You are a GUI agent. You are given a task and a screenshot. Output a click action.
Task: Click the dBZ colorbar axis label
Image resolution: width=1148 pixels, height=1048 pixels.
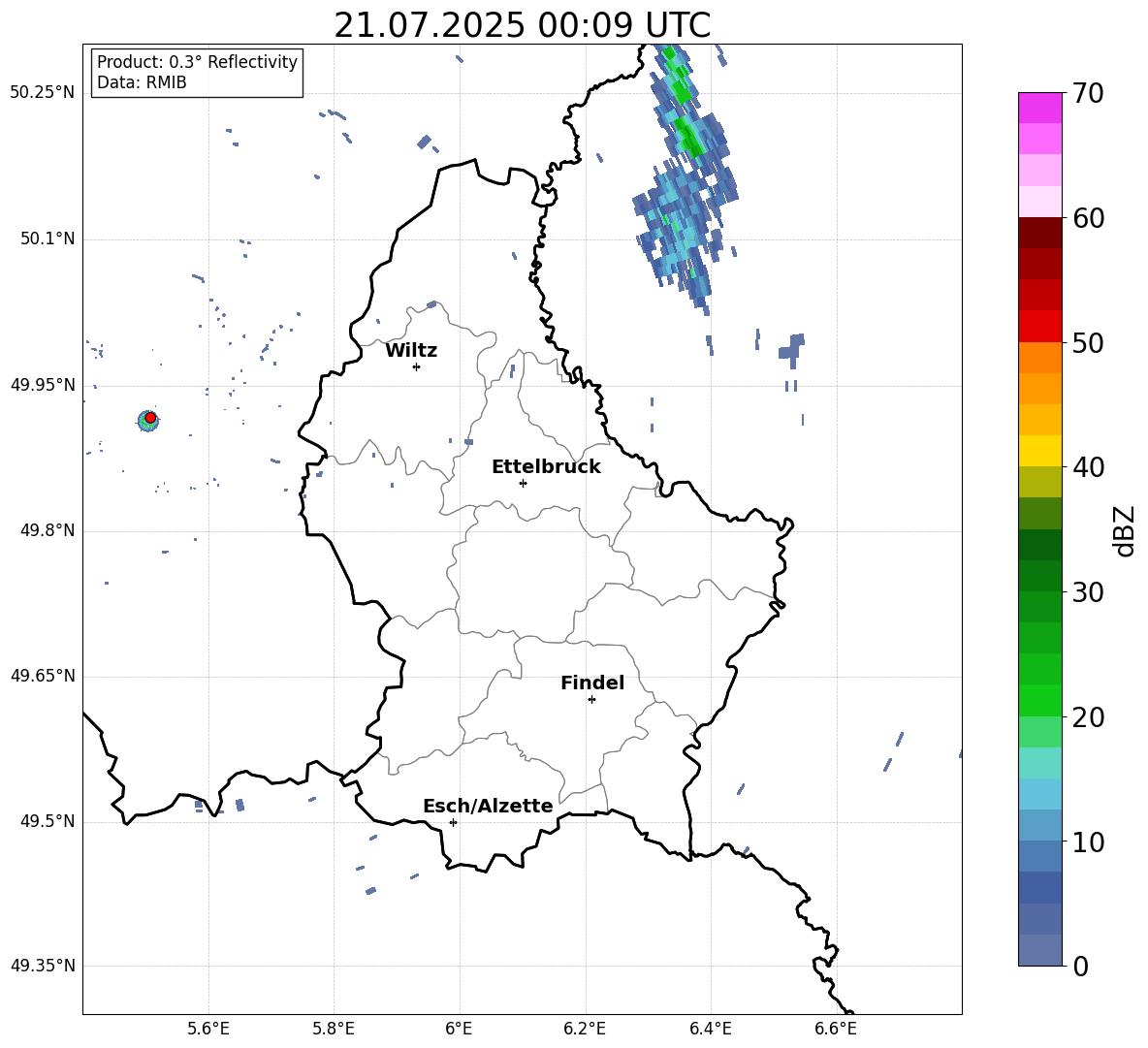pyautogui.click(x=1125, y=530)
